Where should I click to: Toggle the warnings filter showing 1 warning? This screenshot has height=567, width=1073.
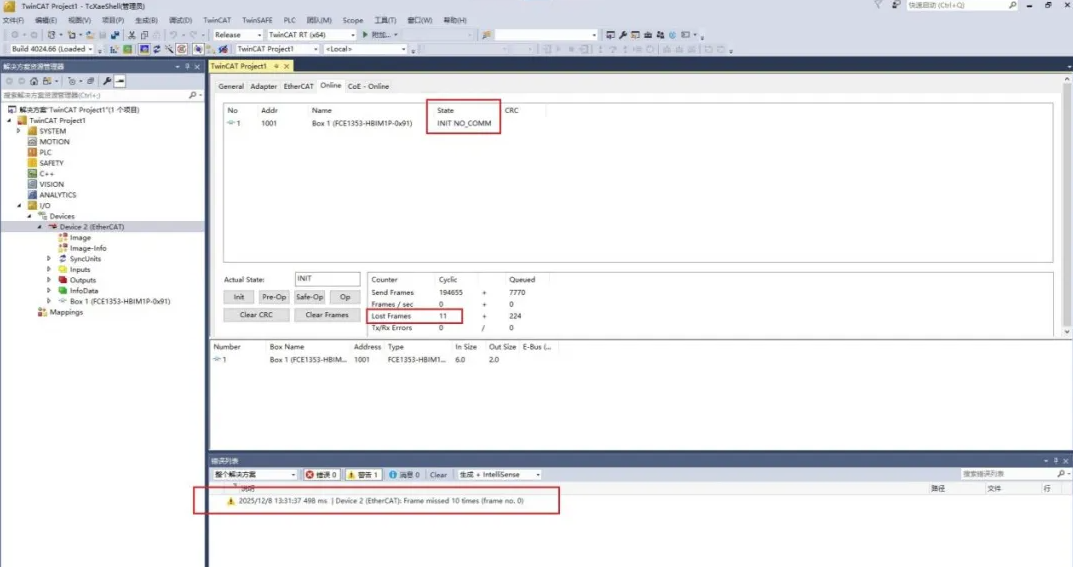[363, 475]
